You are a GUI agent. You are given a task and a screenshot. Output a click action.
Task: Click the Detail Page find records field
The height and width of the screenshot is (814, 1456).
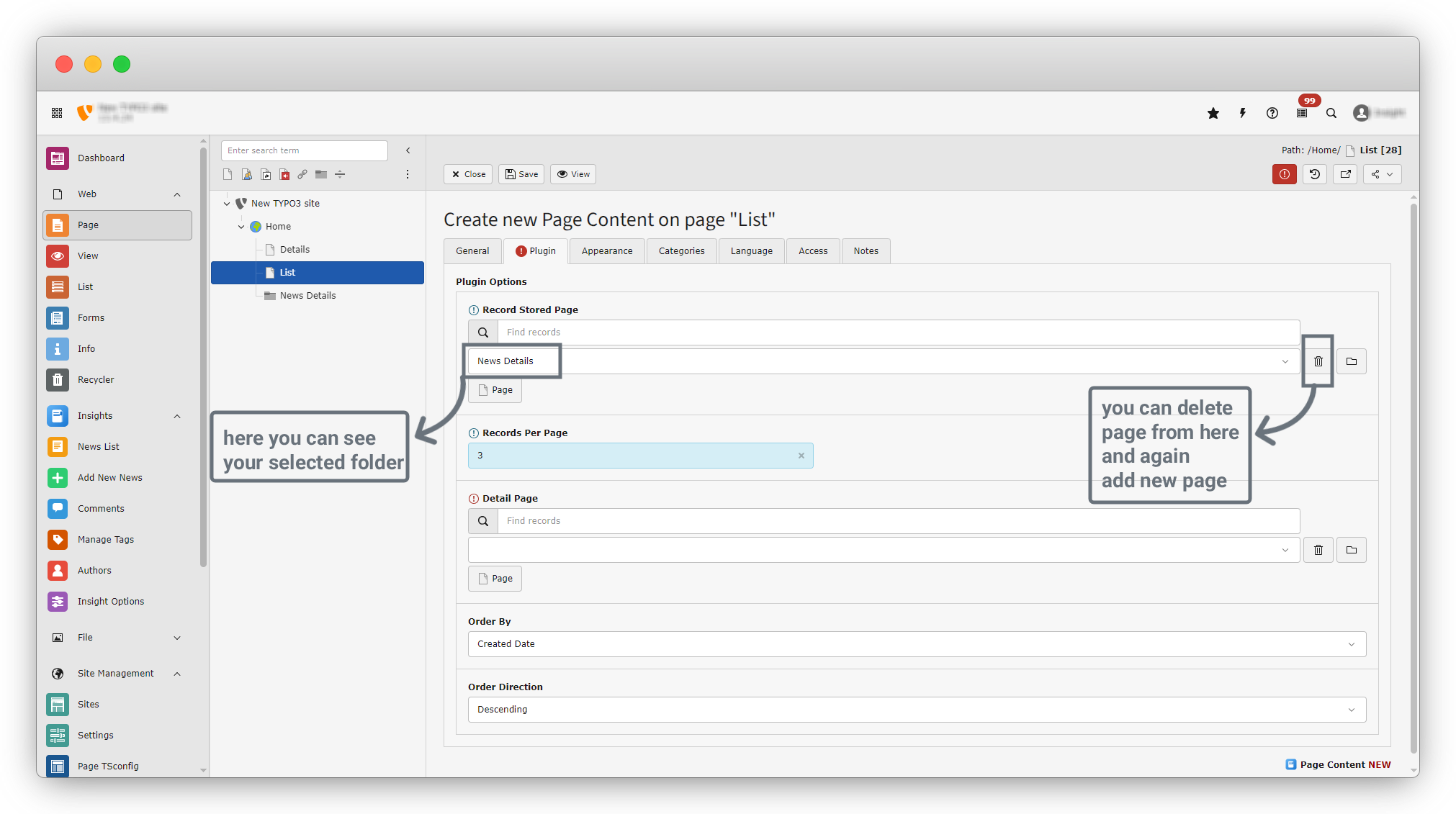897,521
